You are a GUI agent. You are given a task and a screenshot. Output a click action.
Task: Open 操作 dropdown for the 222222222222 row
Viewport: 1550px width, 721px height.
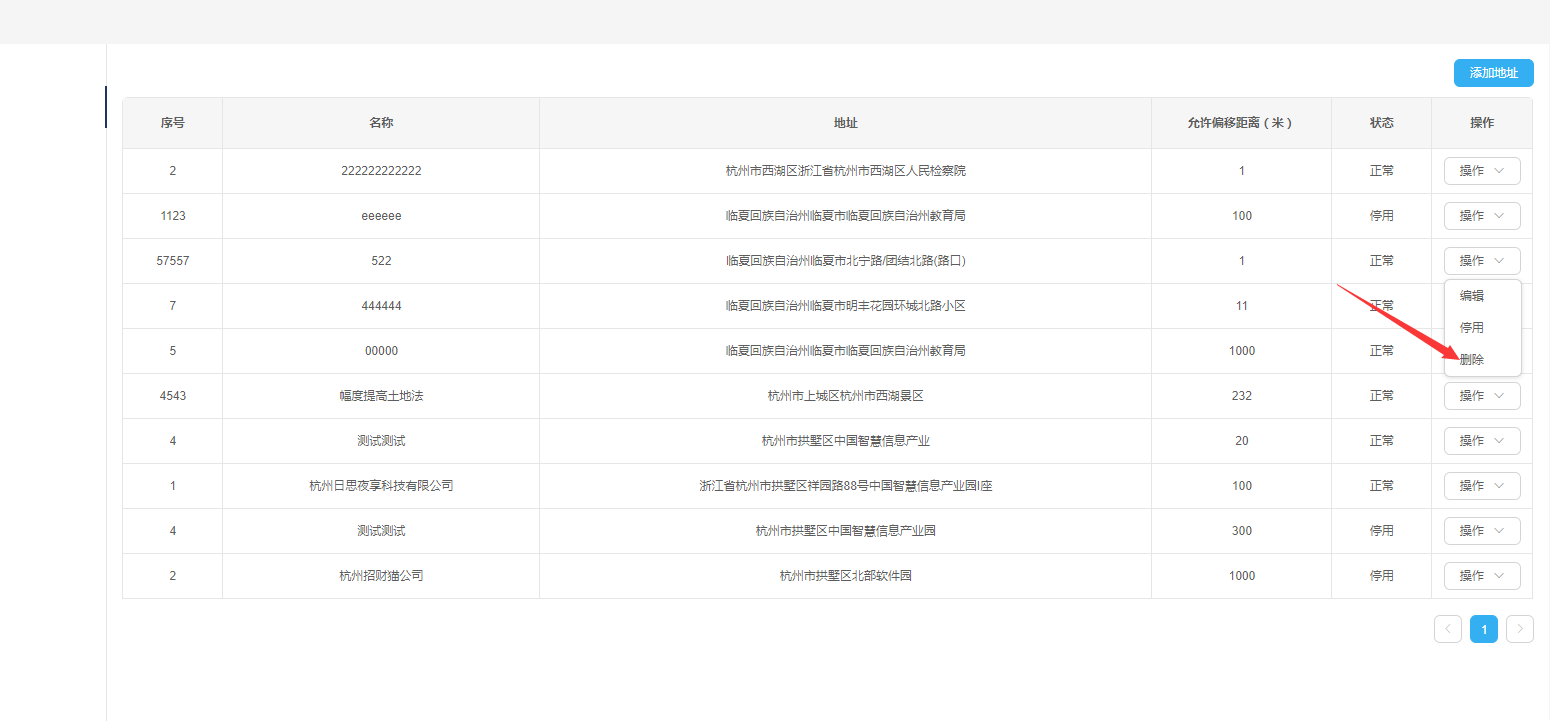click(x=1481, y=171)
